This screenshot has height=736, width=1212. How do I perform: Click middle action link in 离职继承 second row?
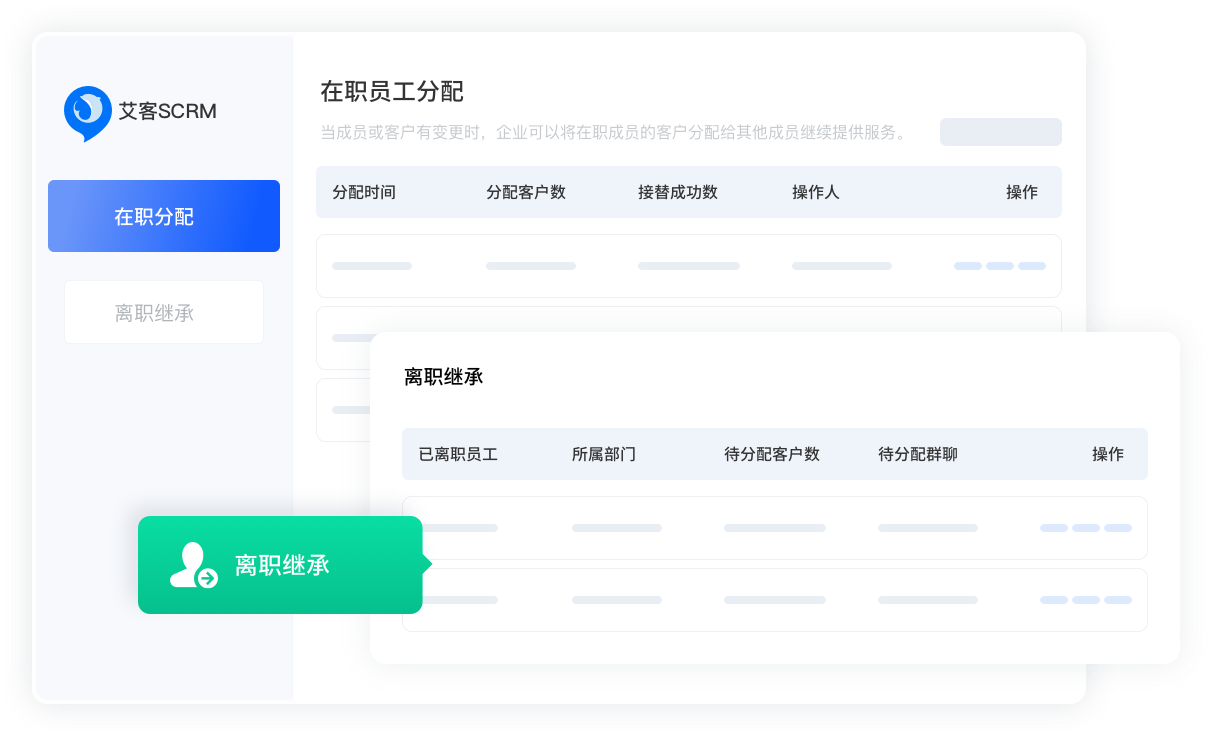(x=1085, y=600)
